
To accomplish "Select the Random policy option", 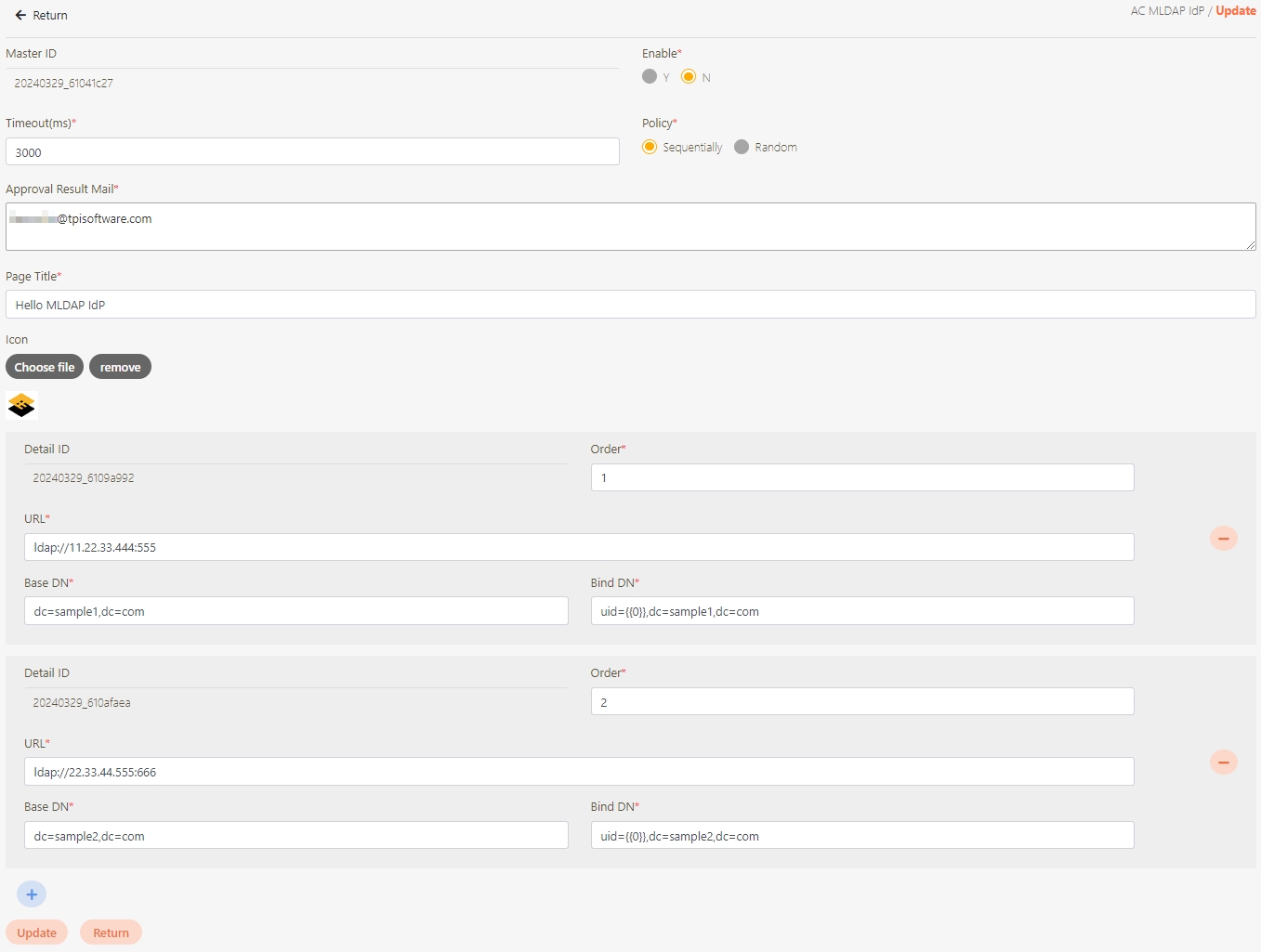I will coord(742,147).
